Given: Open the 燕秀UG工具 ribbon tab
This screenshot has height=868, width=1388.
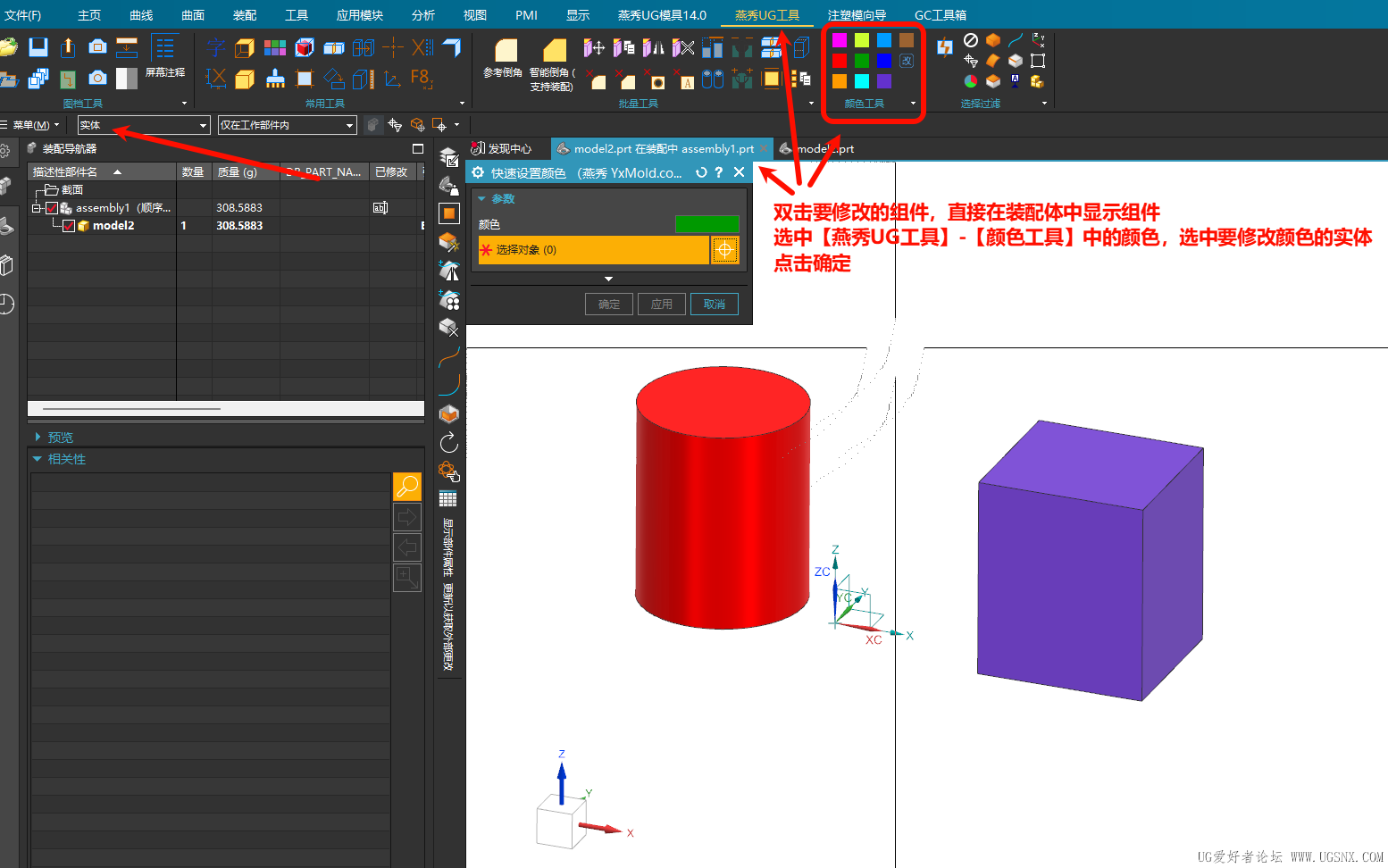Looking at the screenshot, I should (x=766, y=15).
